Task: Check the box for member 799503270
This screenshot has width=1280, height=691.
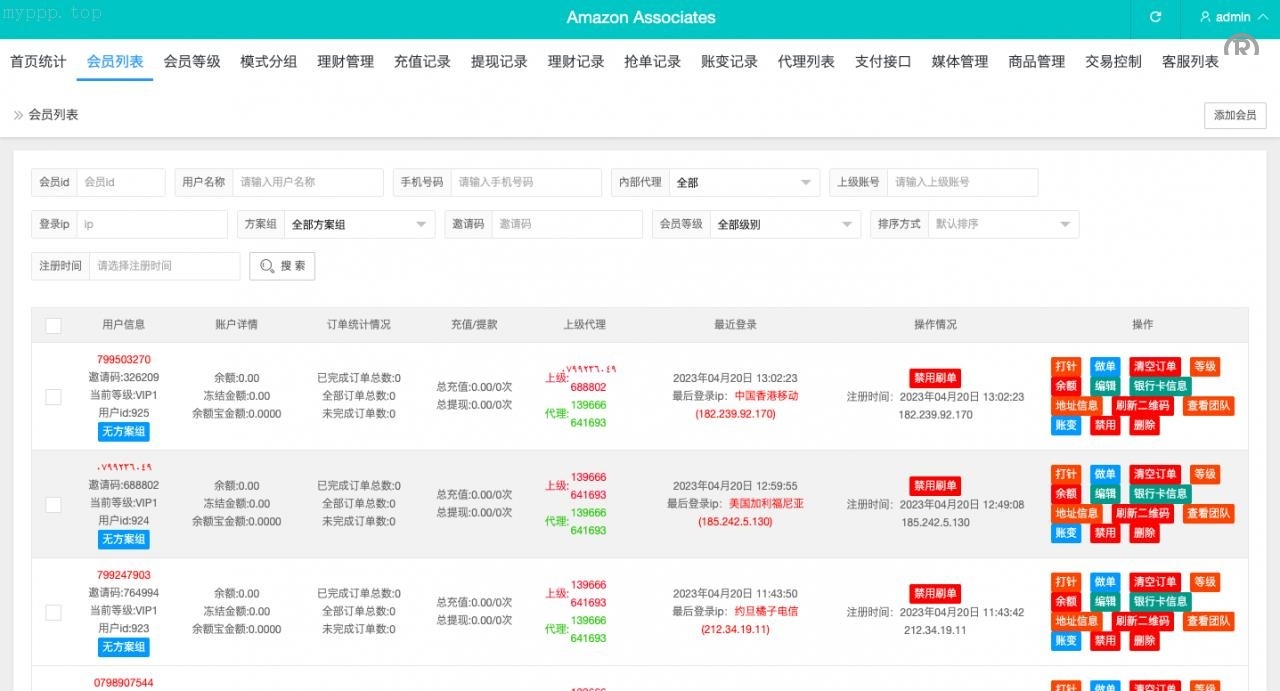Action: point(54,397)
